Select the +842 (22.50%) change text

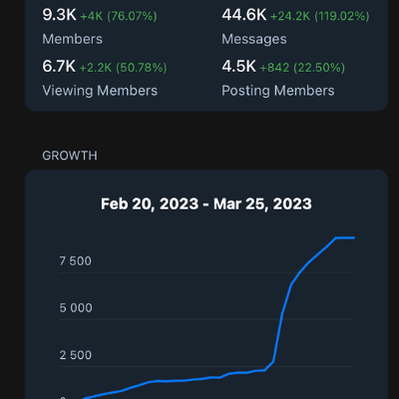click(302, 68)
